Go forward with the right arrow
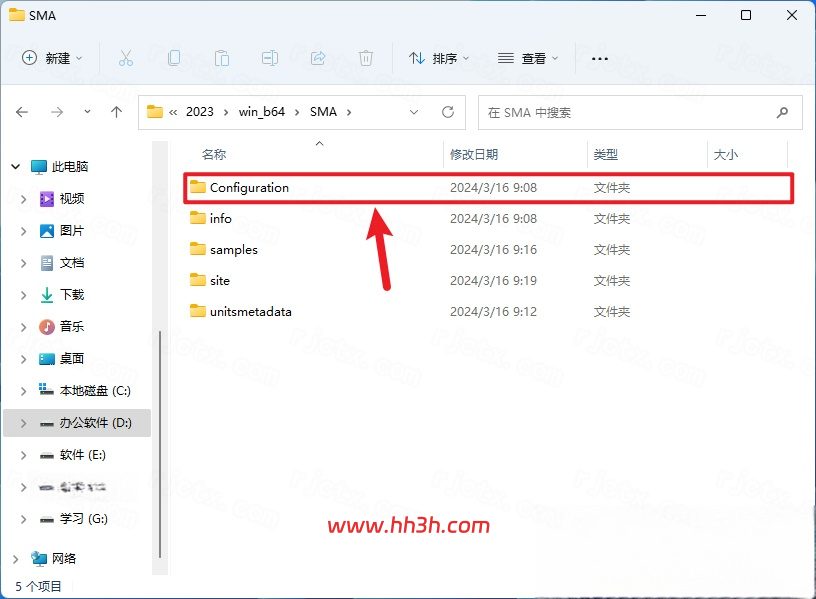 click(57, 112)
